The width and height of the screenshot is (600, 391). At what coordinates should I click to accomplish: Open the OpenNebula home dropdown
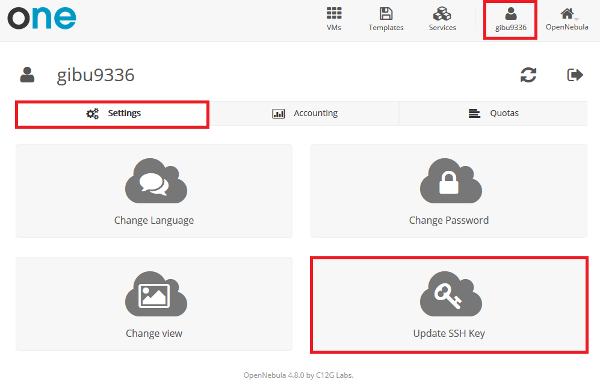point(567,19)
